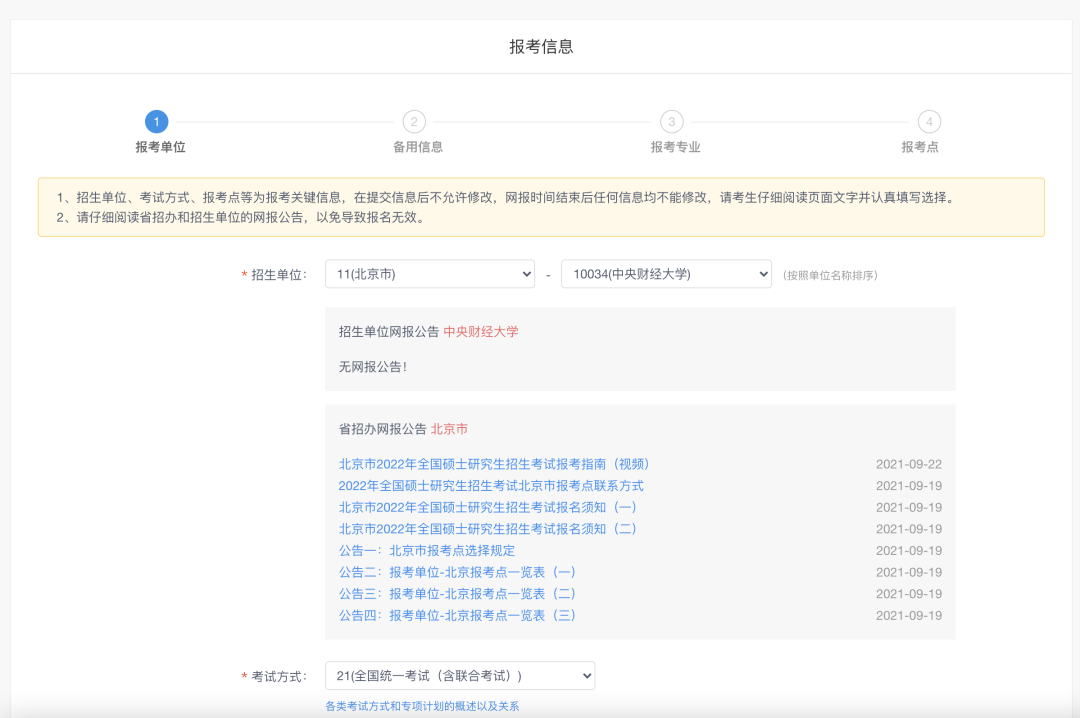Select step label 报考点
Viewport: 1080px width, 718px height.
pos(920,147)
